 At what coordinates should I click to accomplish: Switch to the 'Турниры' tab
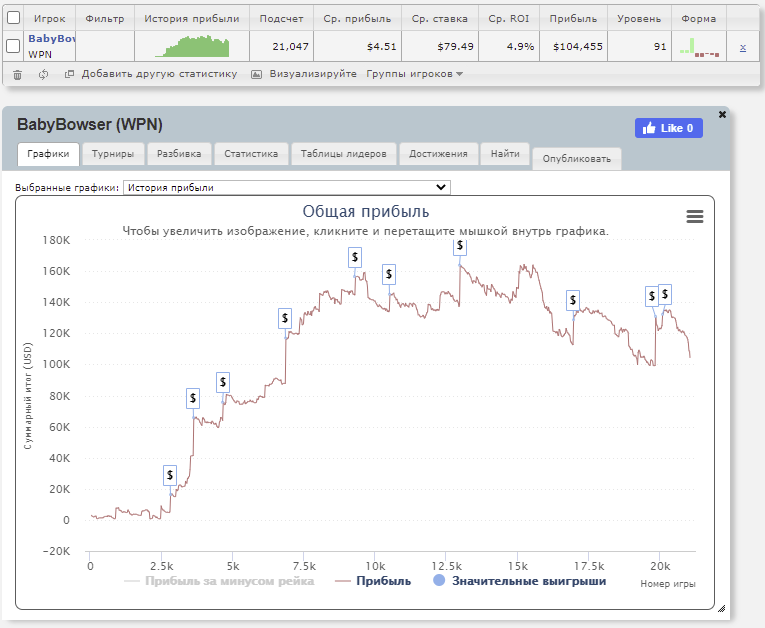pyautogui.click(x=114, y=154)
